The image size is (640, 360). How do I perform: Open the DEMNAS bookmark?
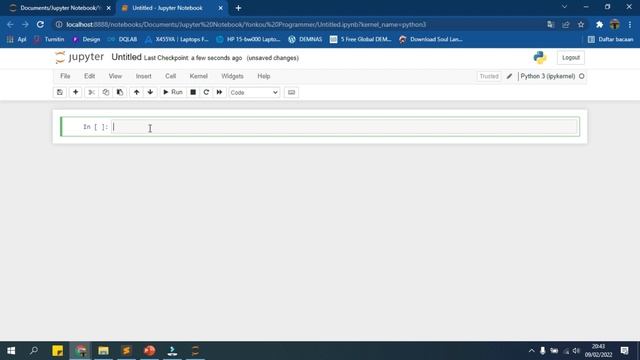305,40
